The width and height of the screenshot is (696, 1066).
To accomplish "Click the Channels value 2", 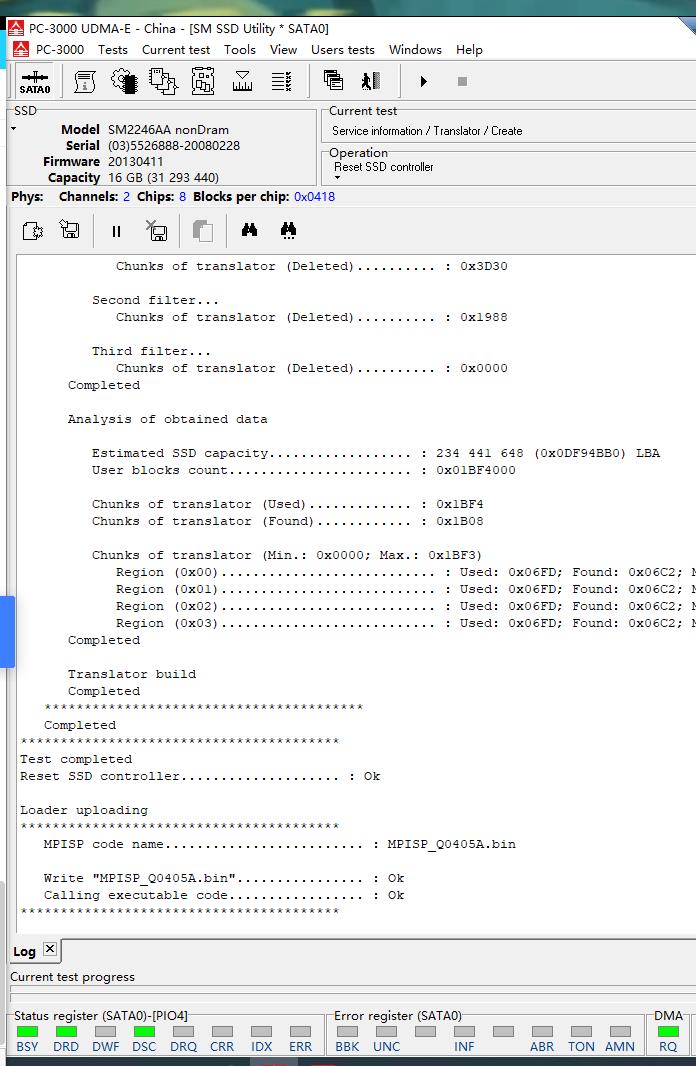I will 126,196.
